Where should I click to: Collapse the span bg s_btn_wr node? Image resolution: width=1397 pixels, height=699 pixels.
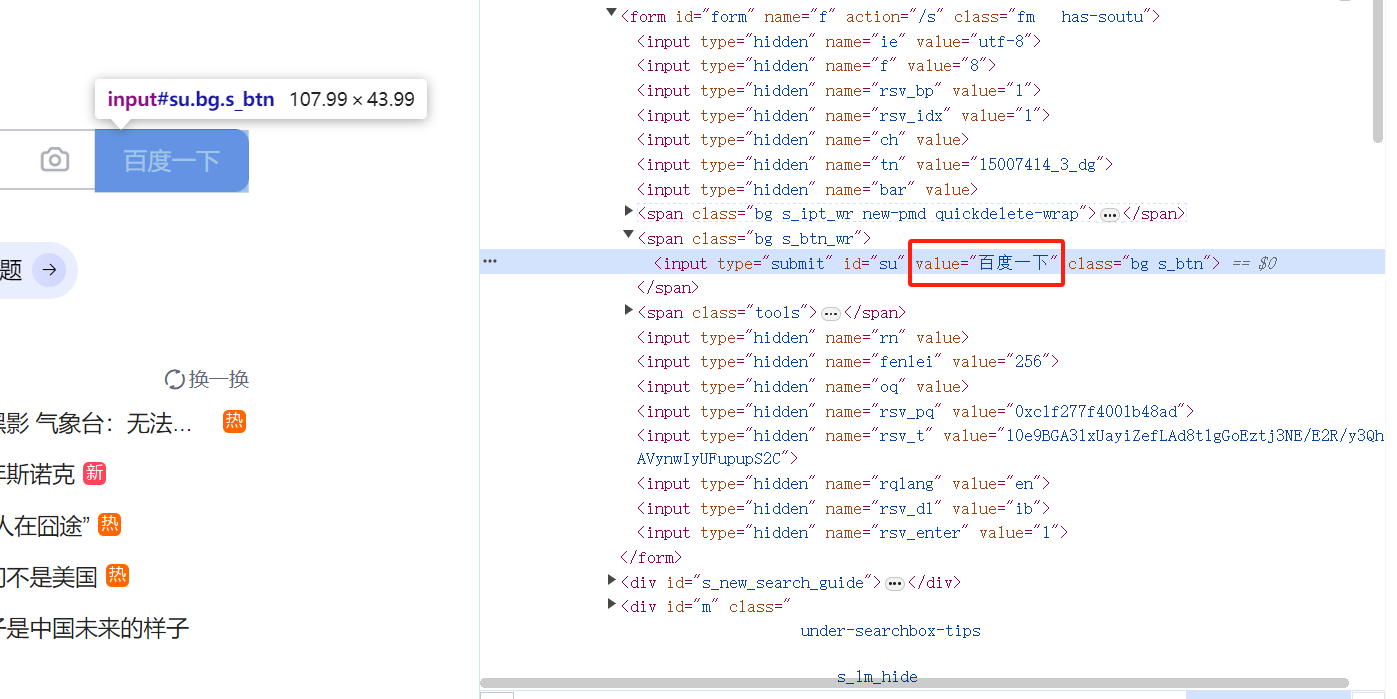click(629, 236)
